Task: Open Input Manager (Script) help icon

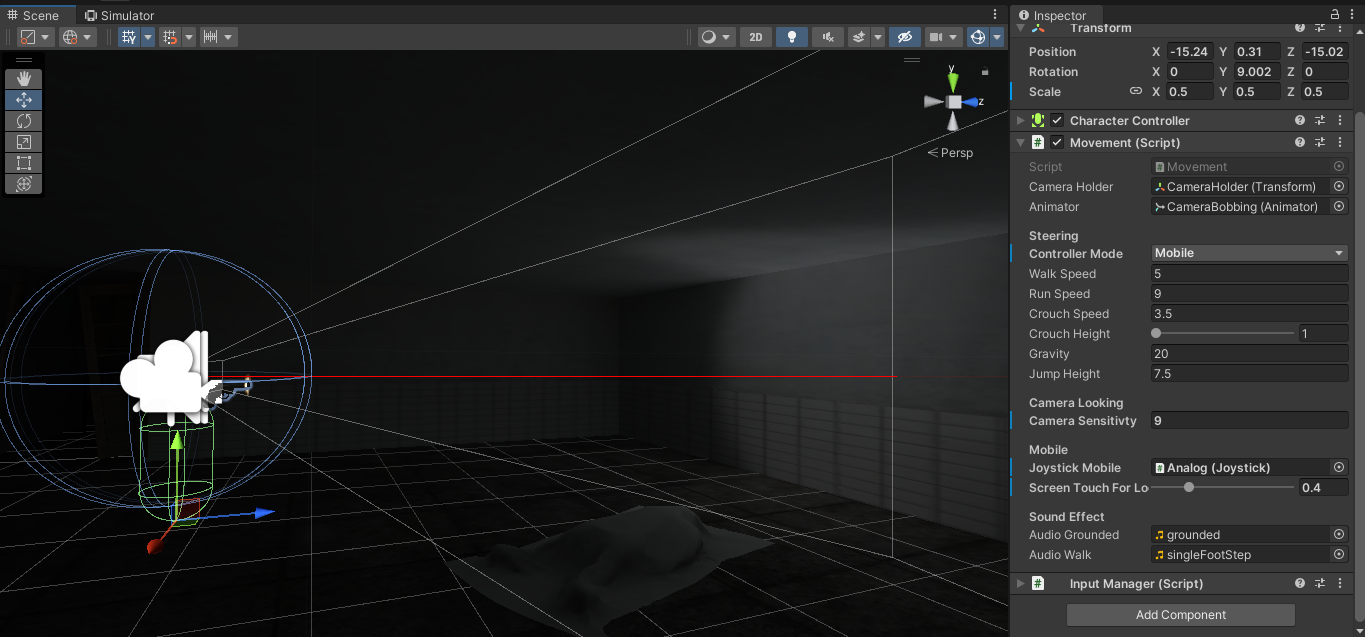Action: pos(1300,583)
